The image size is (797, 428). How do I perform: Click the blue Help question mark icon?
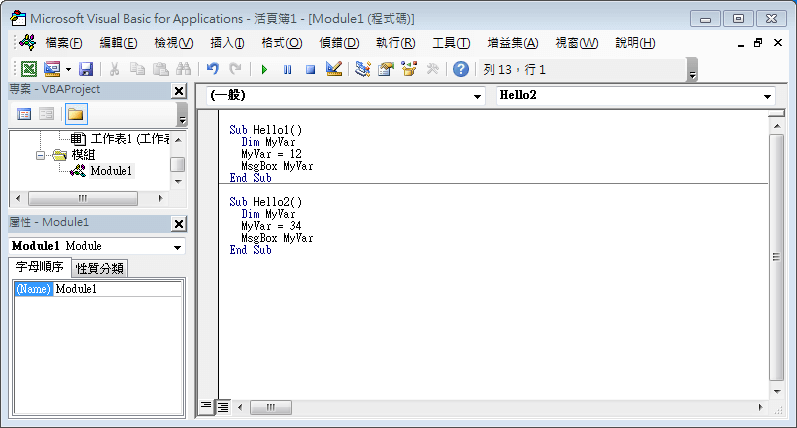click(460, 69)
